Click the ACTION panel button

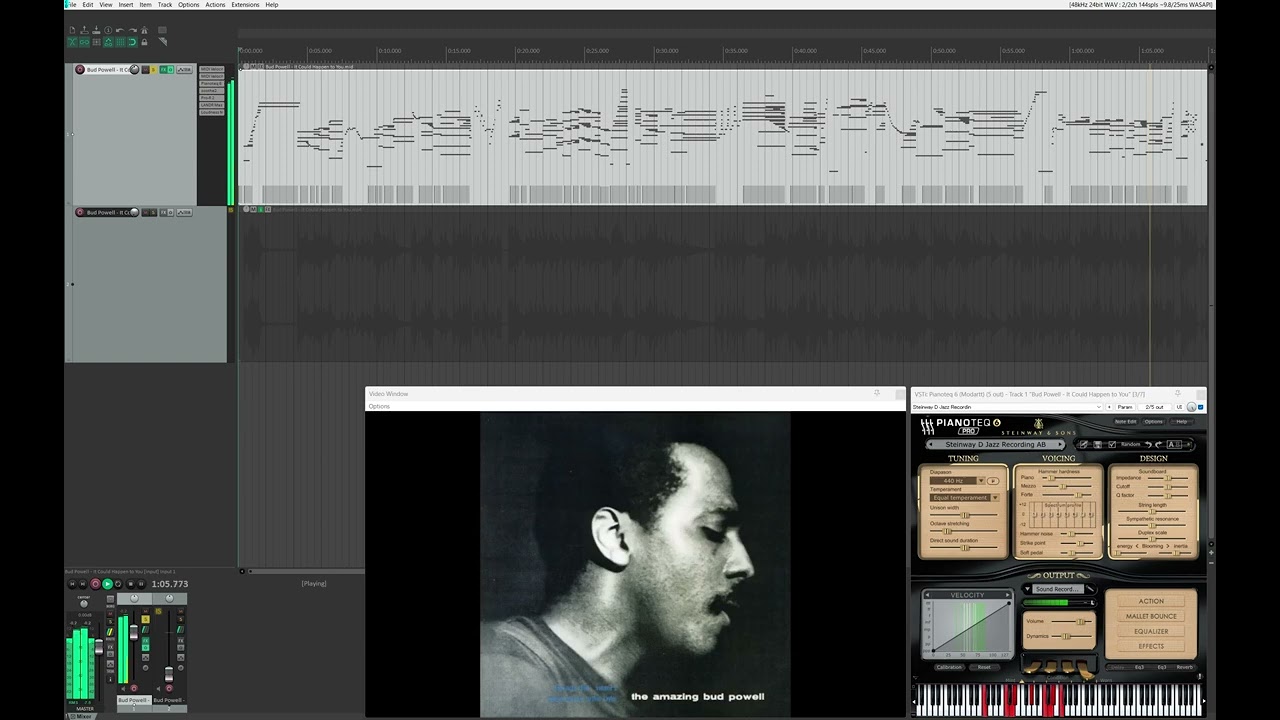[x=1151, y=601]
